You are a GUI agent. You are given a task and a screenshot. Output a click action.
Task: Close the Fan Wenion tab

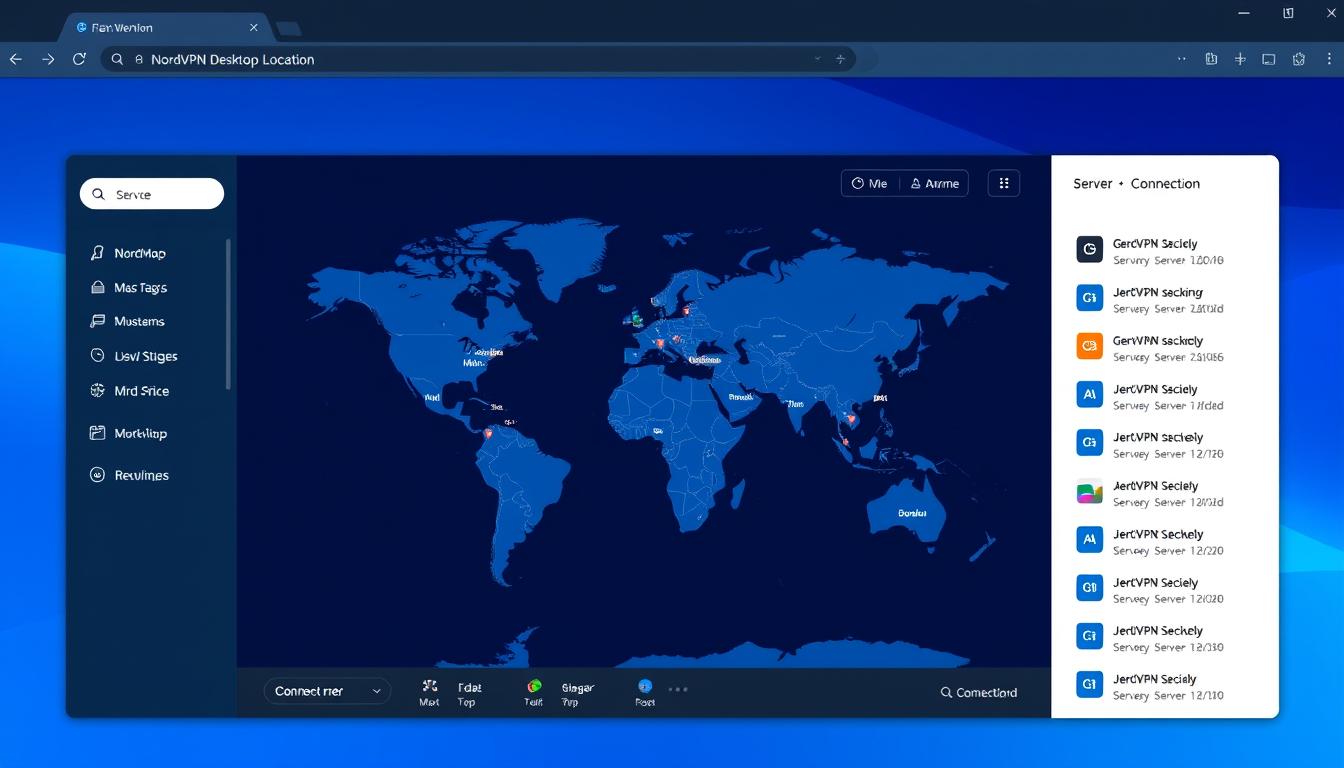[254, 28]
